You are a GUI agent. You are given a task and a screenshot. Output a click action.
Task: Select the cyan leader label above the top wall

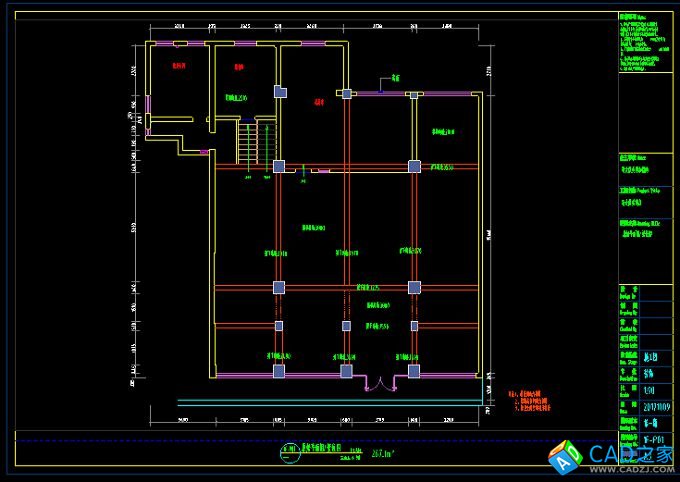[x=395, y=76]
